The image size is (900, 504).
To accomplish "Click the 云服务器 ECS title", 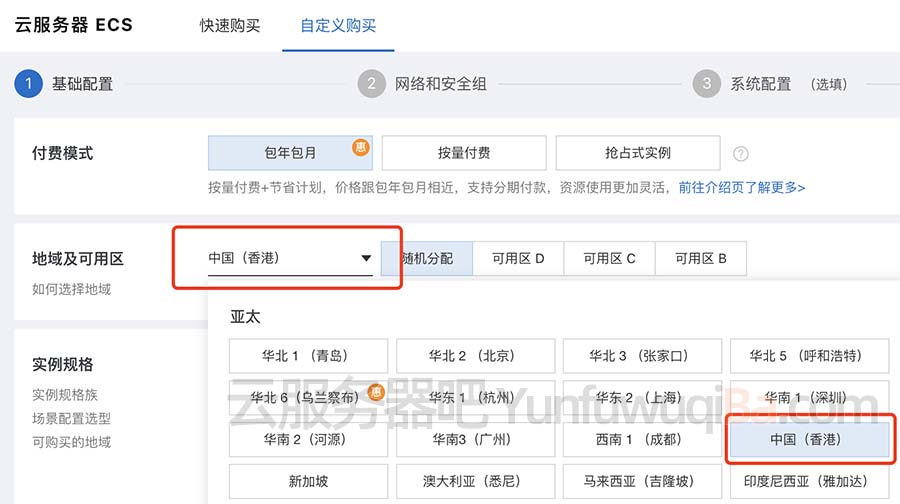I will tap(73, 25).
